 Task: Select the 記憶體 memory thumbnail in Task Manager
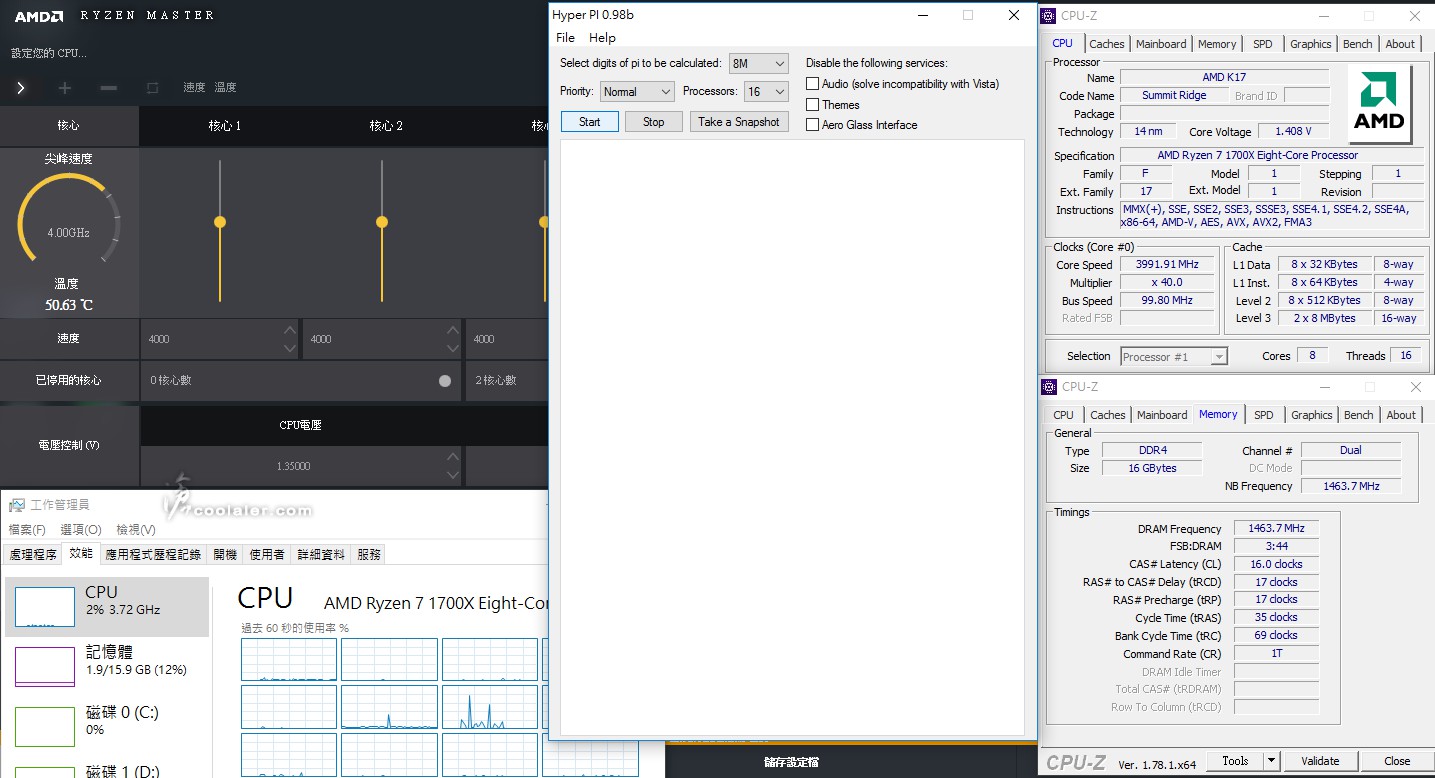(45, 667)
